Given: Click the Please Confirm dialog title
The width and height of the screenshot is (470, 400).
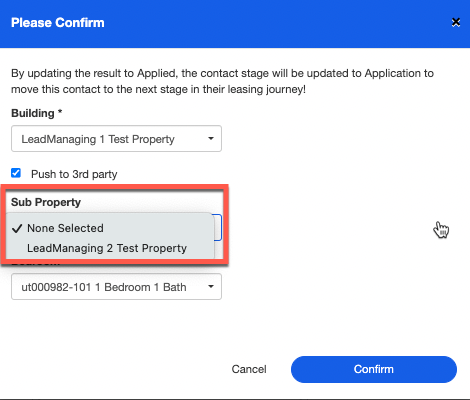Looking at the screenshot, I should 58,23.
